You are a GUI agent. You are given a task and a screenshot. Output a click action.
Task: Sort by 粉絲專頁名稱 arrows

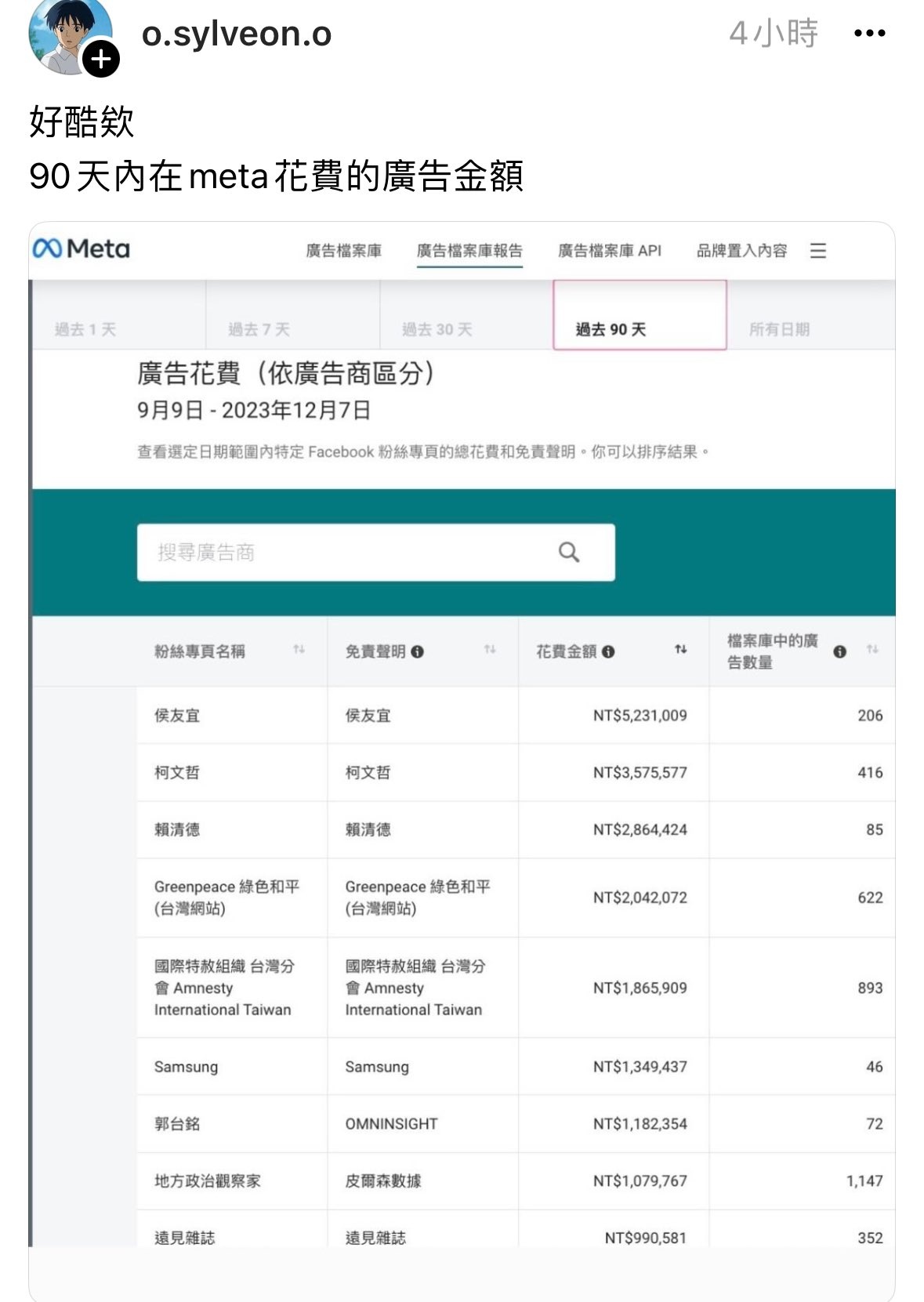pos(299,649)
